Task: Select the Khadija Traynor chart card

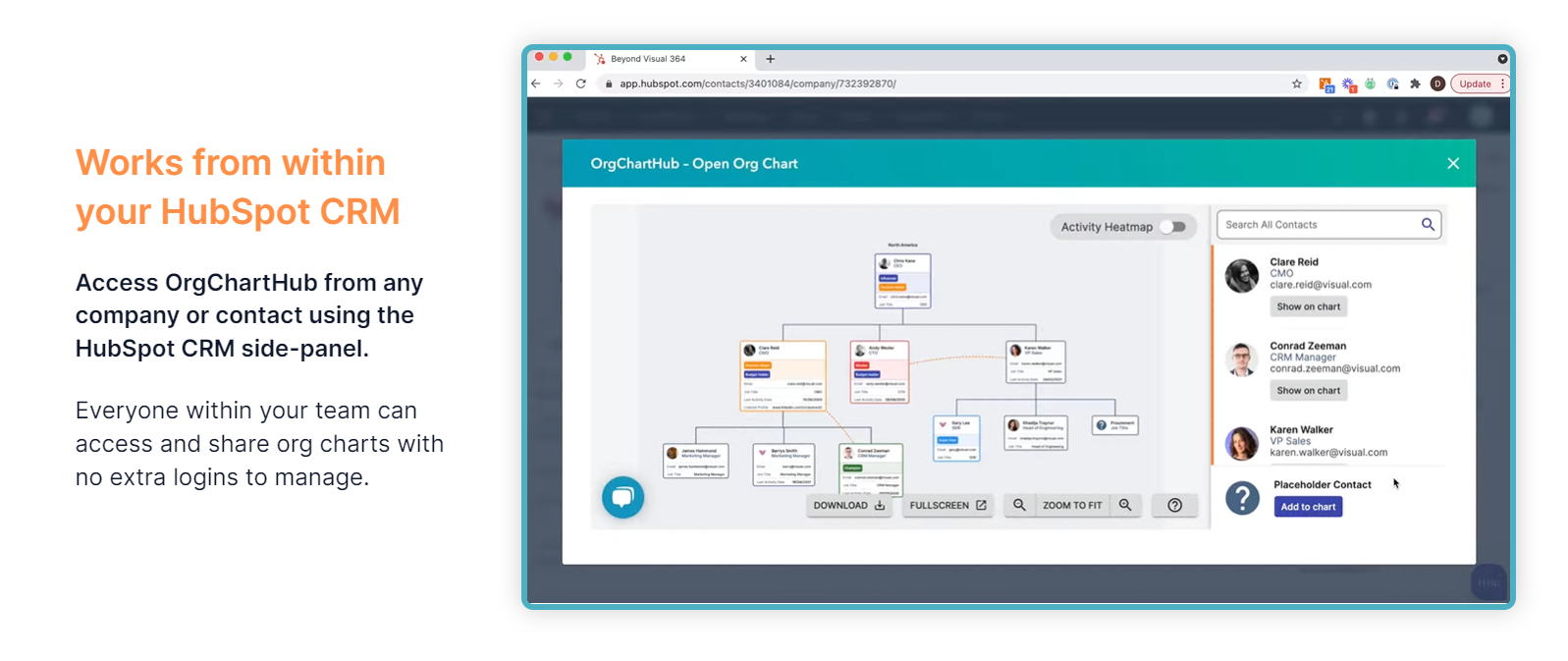Action: (x=1036, y=433)
